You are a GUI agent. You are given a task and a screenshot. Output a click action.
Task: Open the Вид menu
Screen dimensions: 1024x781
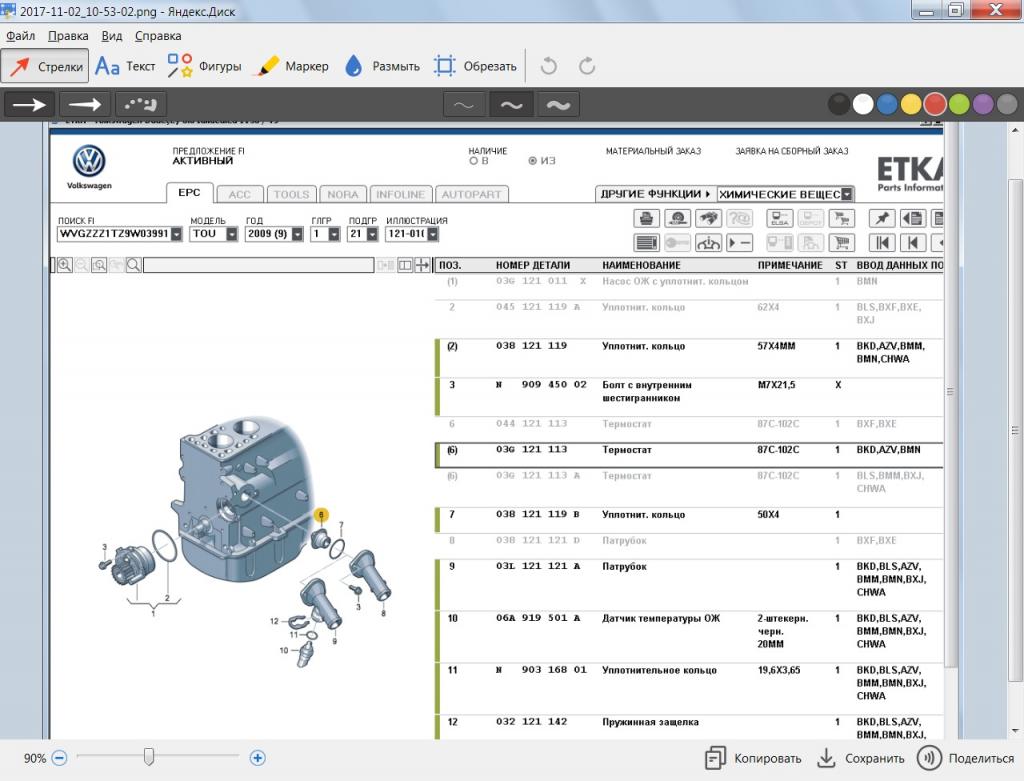(112, 36)
